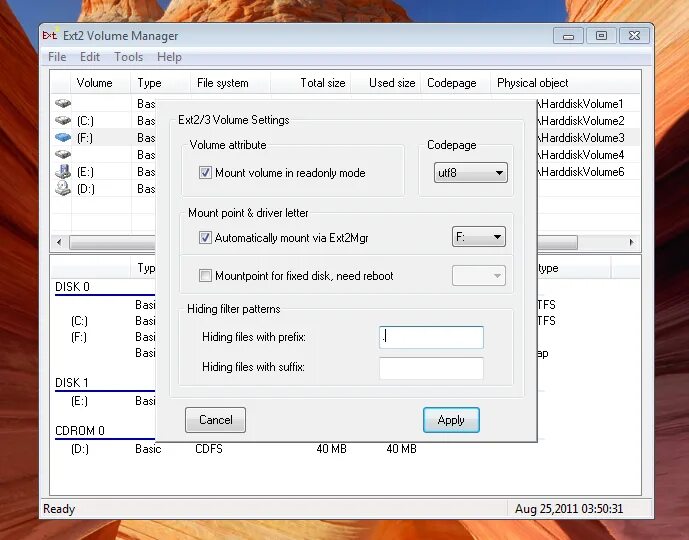Select the HarddiskVolume1 entry
Screen dimensions: 689x540
[x=580, y=104]
